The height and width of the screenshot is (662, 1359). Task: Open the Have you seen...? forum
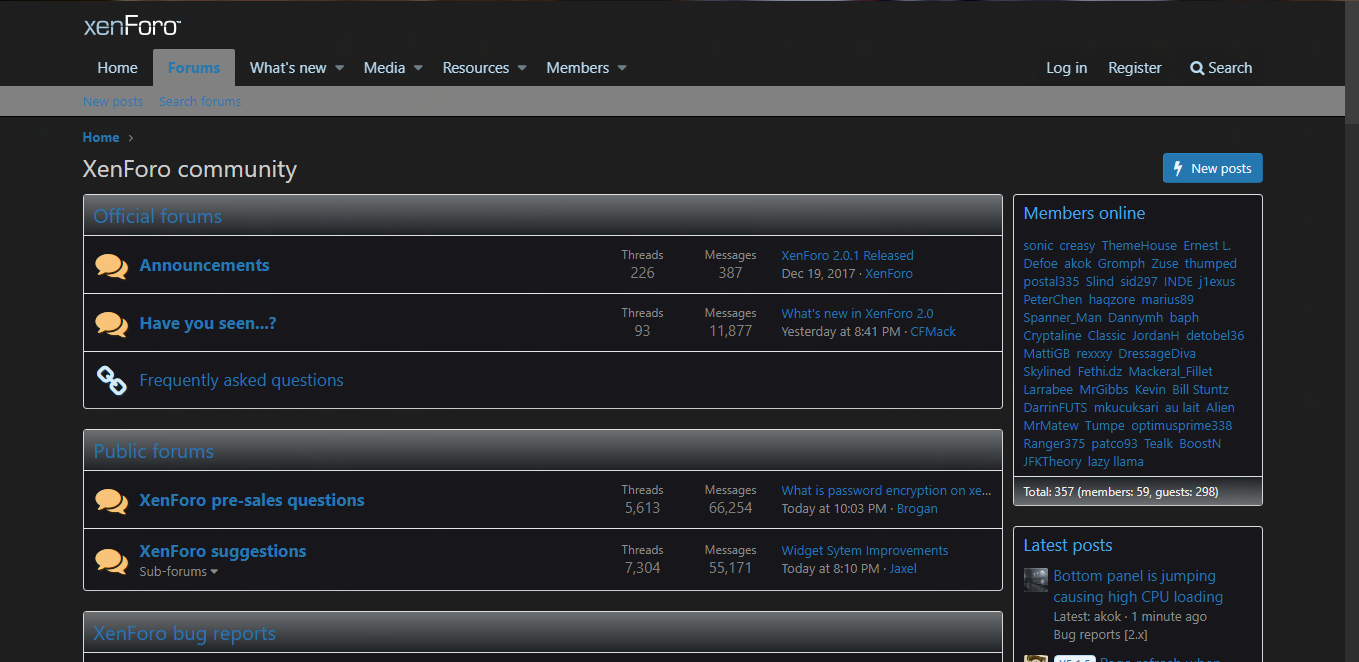(x=208, y=323)
